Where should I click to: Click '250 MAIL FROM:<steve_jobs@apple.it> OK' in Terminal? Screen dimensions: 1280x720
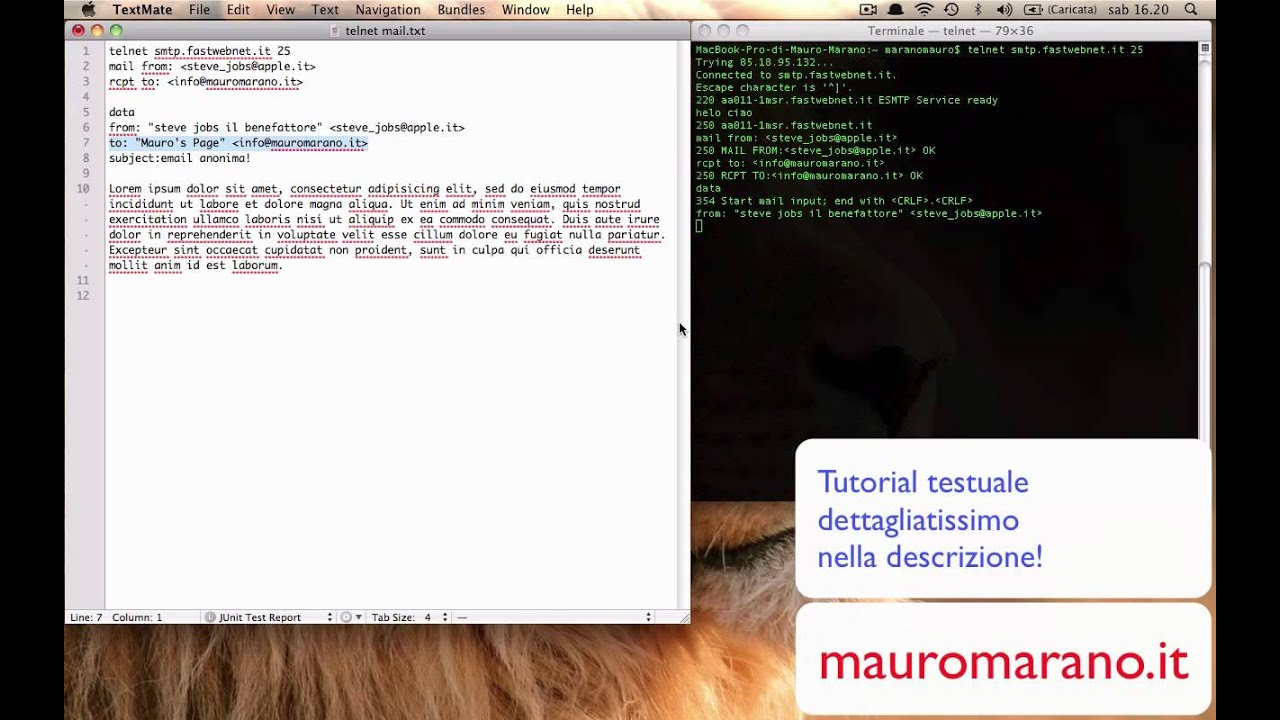pyautogui.click(x=816, y=150)
